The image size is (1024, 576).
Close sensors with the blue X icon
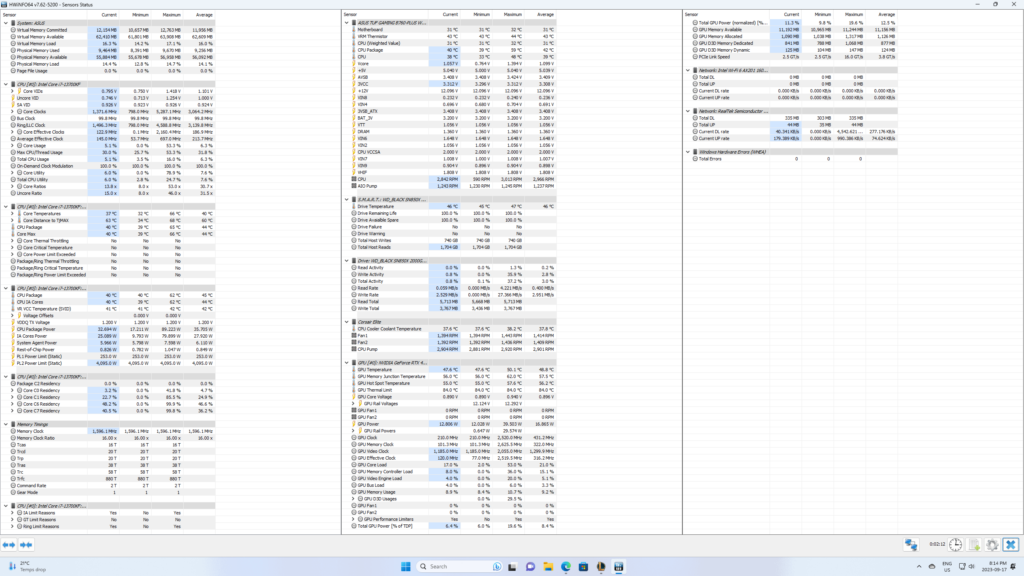pos(1011,545)
